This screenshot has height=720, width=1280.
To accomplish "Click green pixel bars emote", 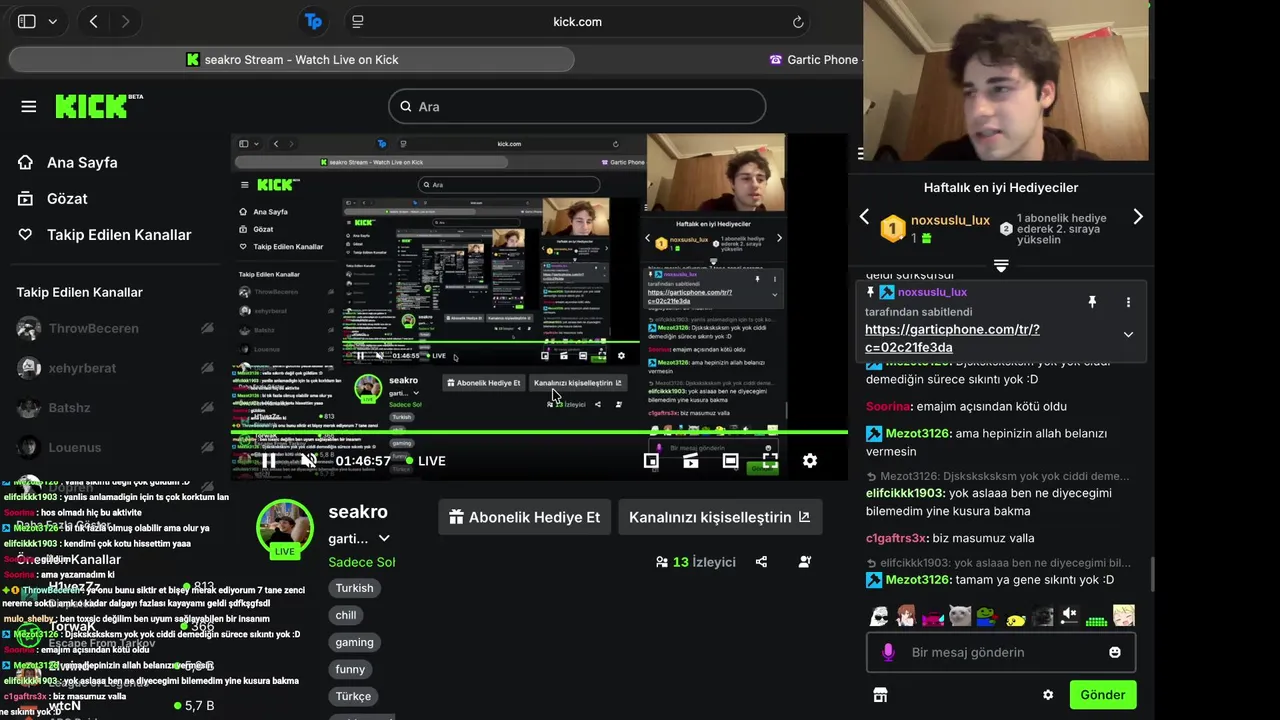I will 1096,620.
